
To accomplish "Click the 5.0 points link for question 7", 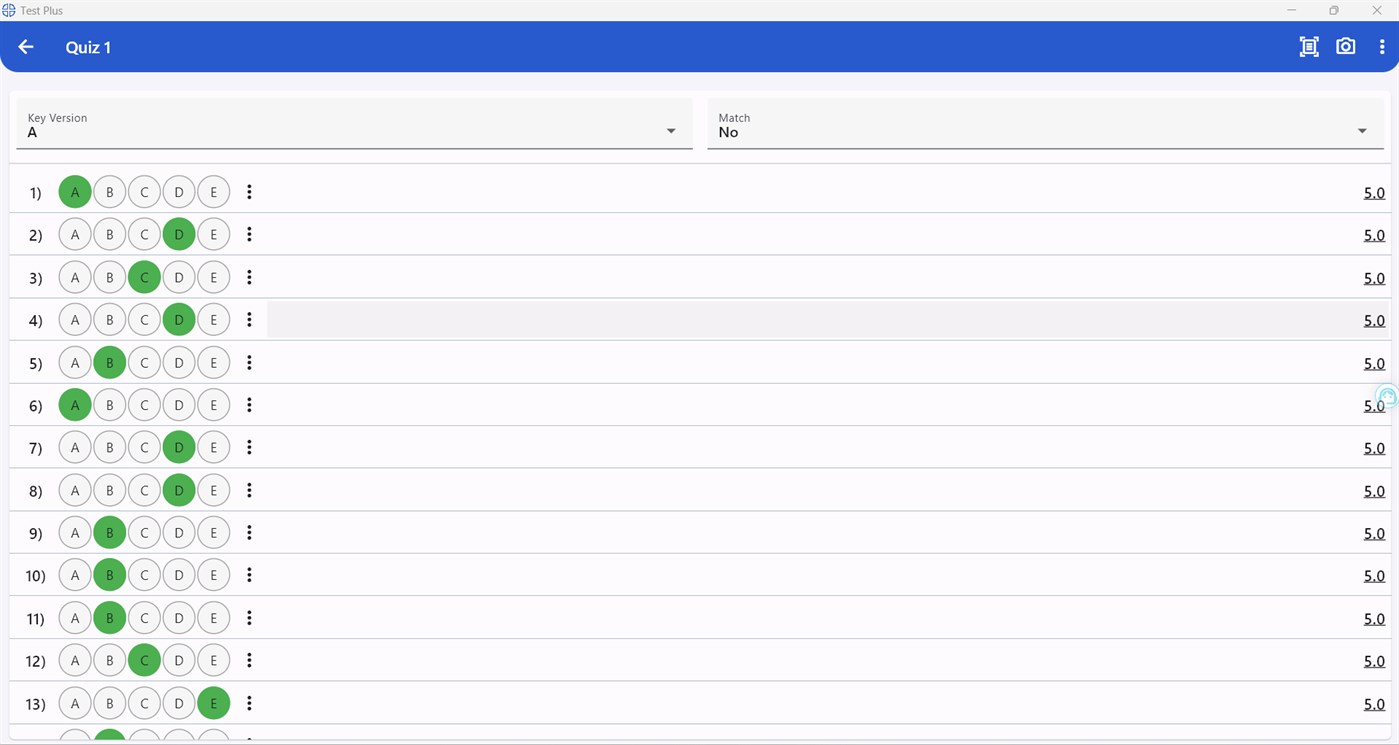I will (1373, 447).
